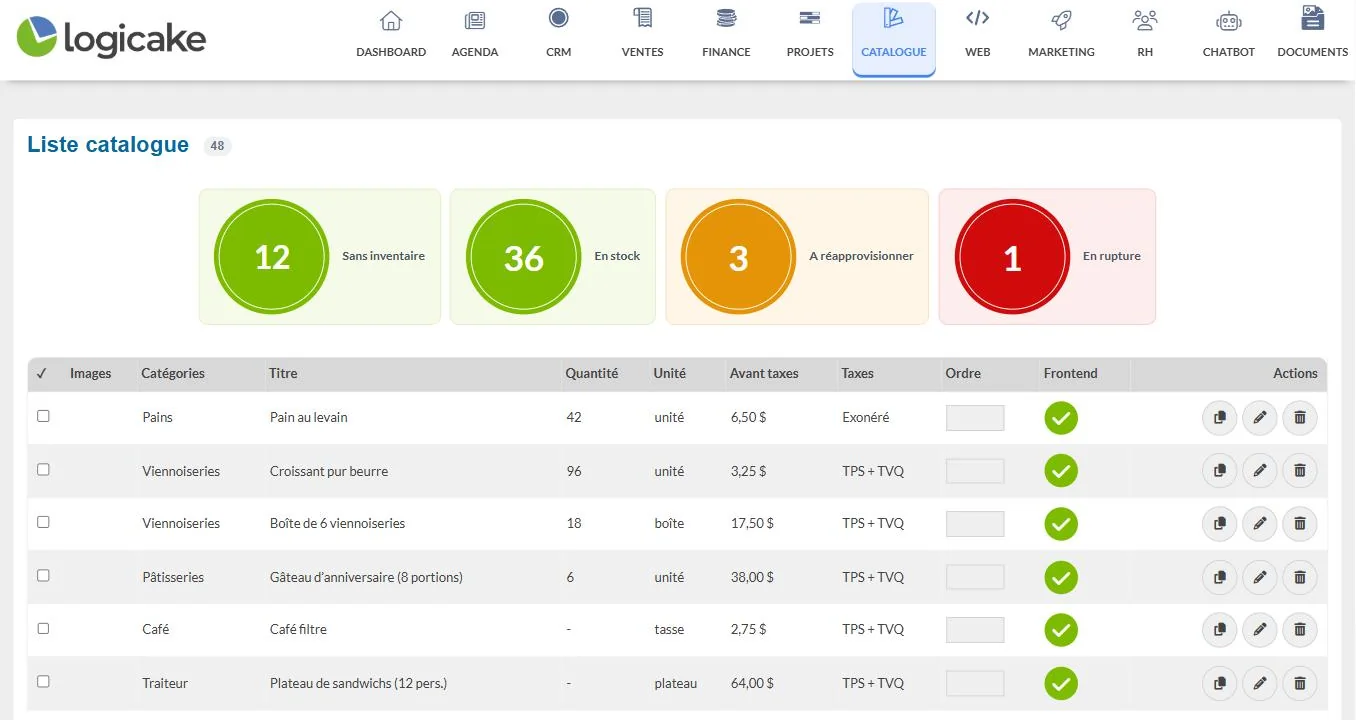Click the Ordre field for Pain au levain
Screen dimensions: 1356x720
pyautogui.click(x=975, y=418)
